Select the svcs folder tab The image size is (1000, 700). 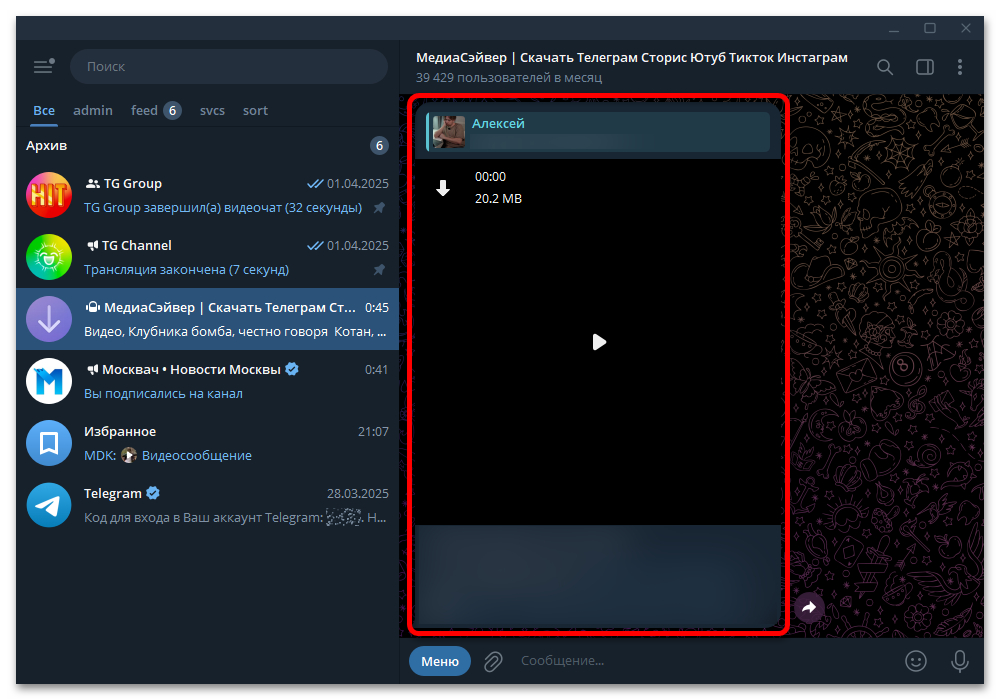212,110
